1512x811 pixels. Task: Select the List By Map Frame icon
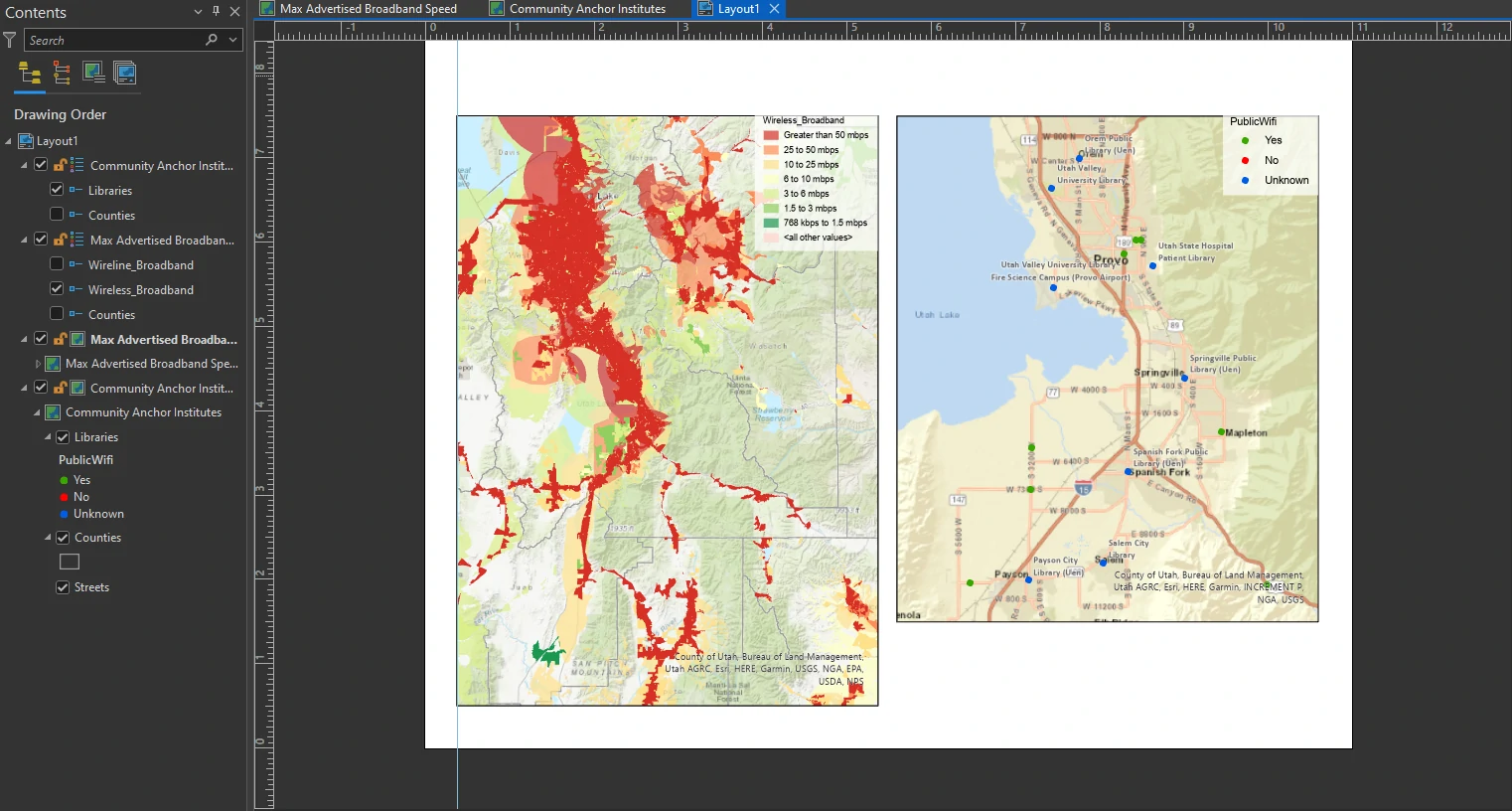(93, 73)
